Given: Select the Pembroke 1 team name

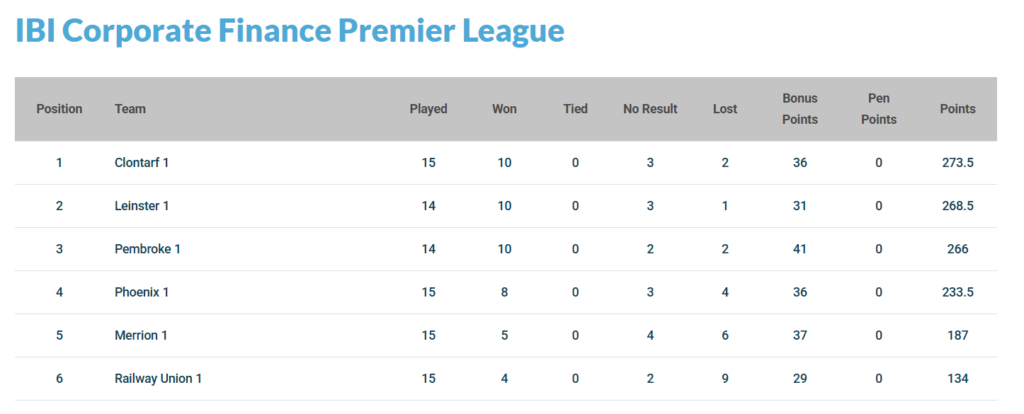Looking at the screenshot, I should (147, 248).
